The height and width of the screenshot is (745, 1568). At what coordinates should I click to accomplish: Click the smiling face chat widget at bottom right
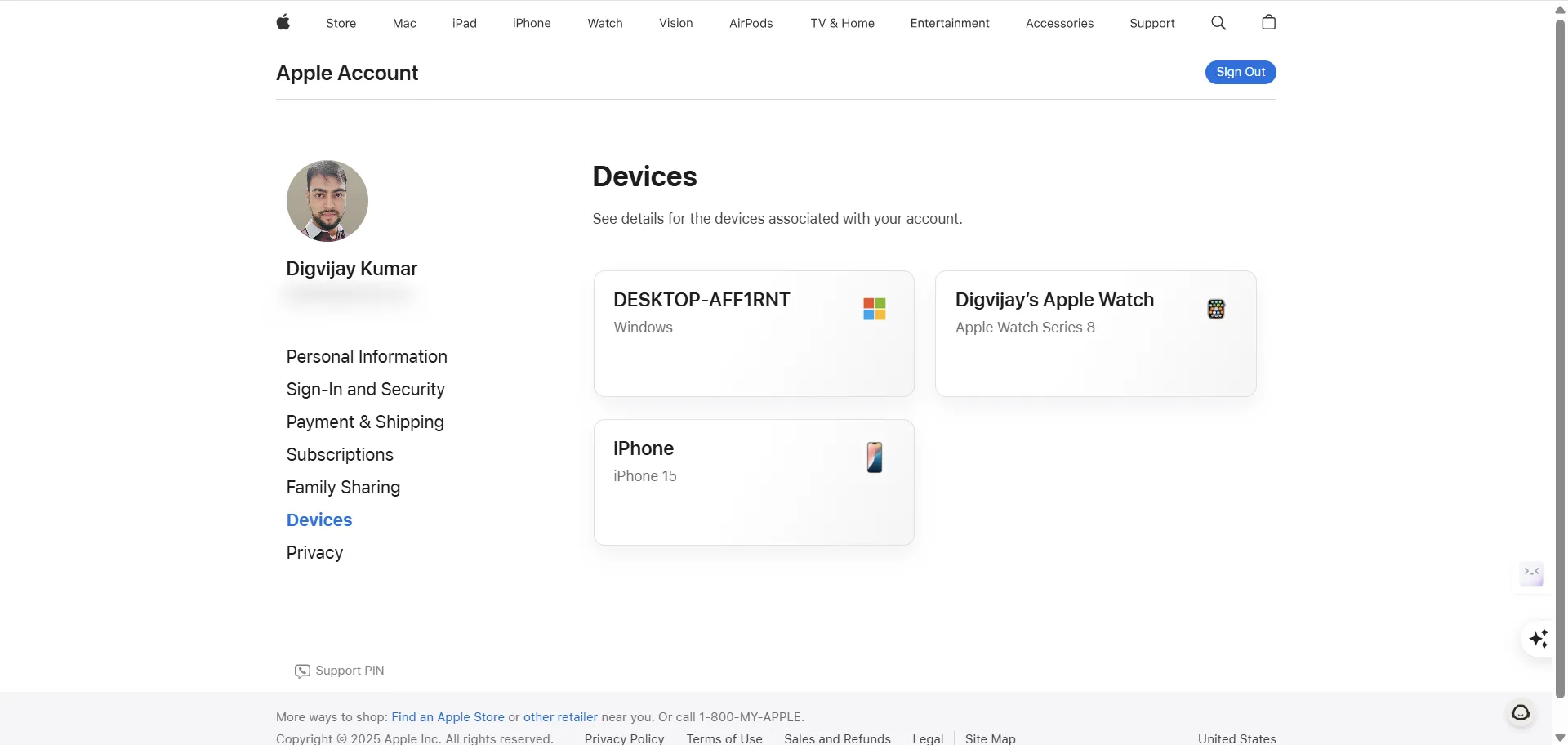coord(1521,712)
